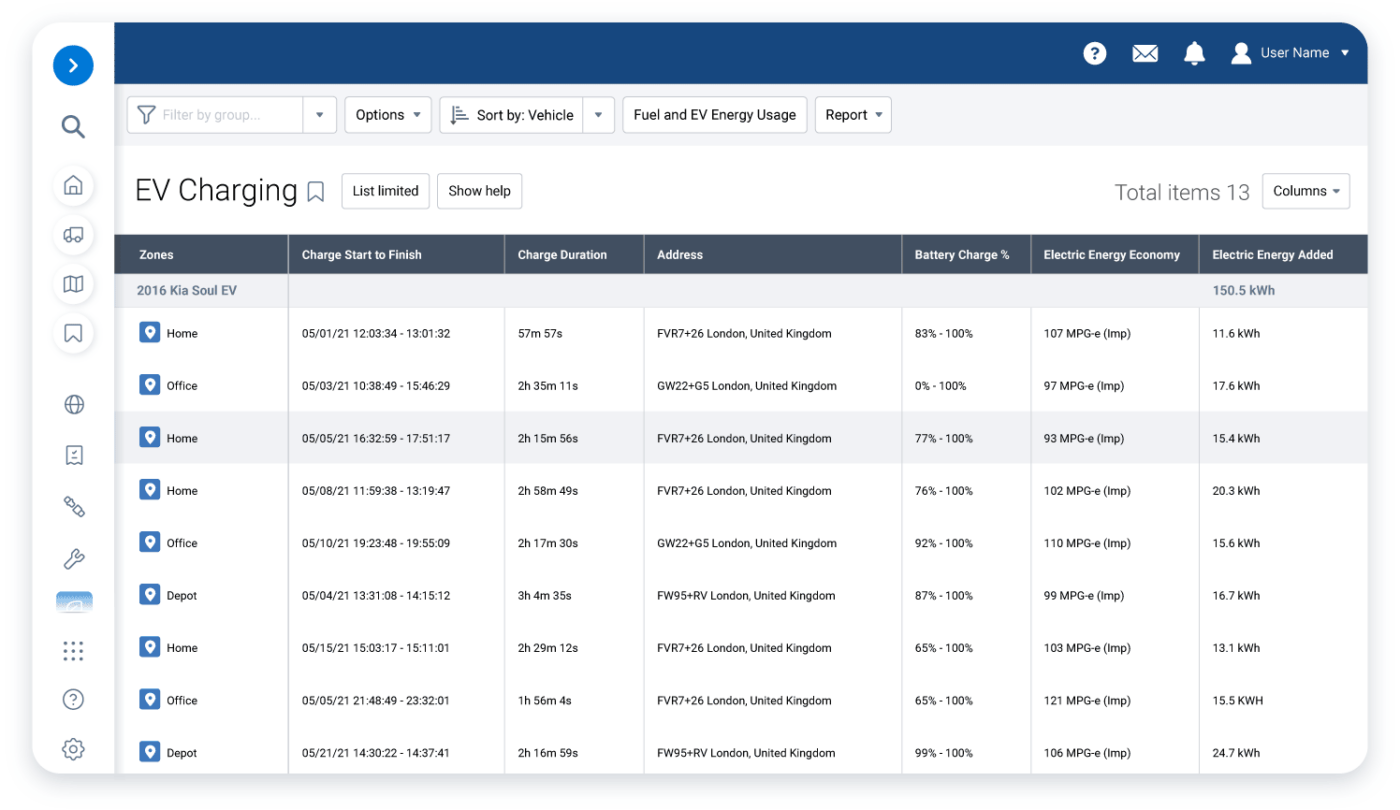The image size is (1400, 810).
Task: Expand the Sort by Vehicle dropdown arrow
Action: 598,114
